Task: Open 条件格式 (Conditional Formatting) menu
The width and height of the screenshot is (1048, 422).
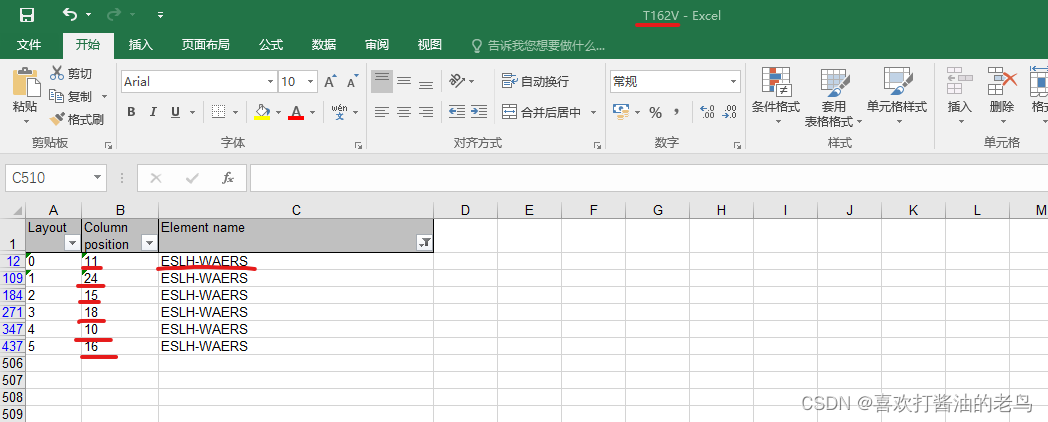Action: pyautogui.click(x=776, y=95)
